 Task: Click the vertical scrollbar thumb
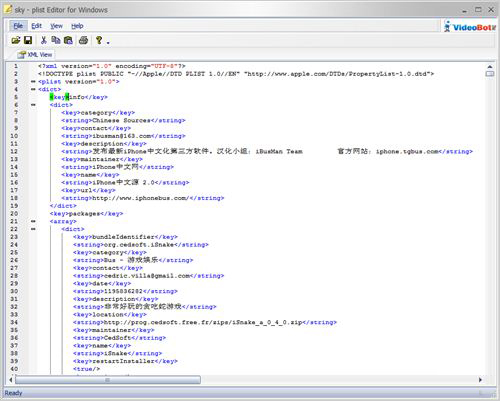click(x=490, y=74)
